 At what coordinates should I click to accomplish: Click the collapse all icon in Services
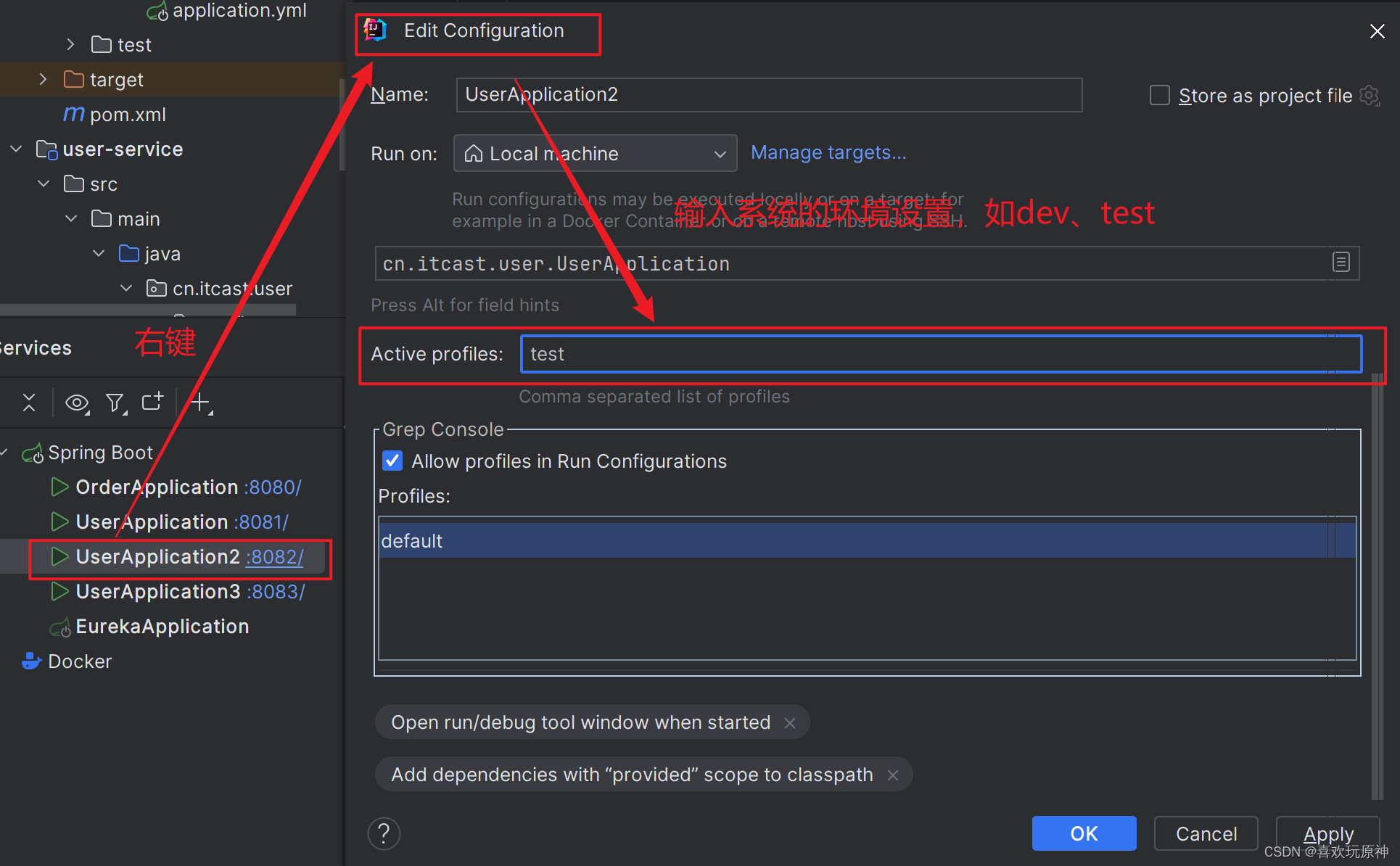point(29,403)
